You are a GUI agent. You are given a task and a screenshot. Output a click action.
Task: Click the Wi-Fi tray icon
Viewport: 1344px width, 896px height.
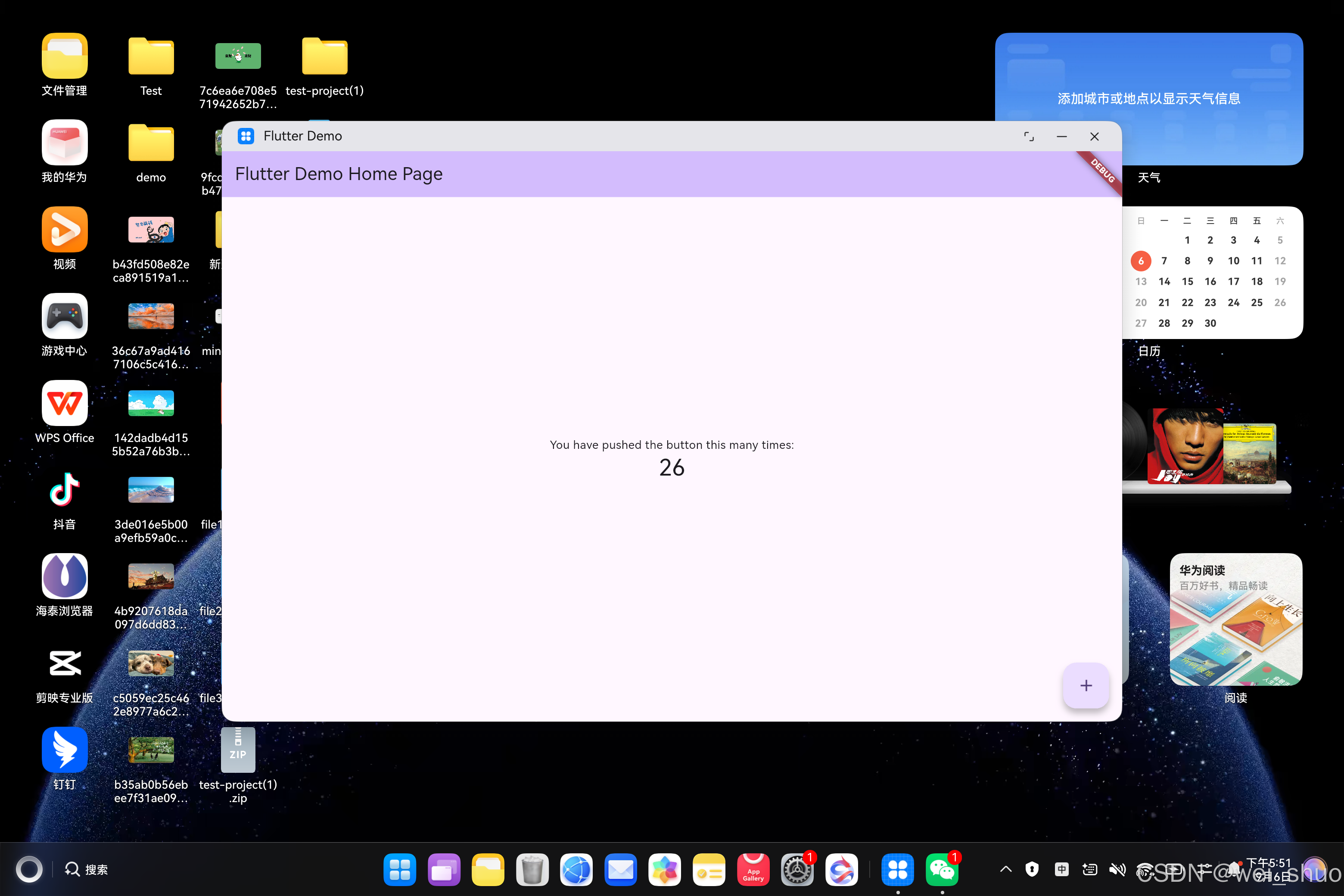1145,869
